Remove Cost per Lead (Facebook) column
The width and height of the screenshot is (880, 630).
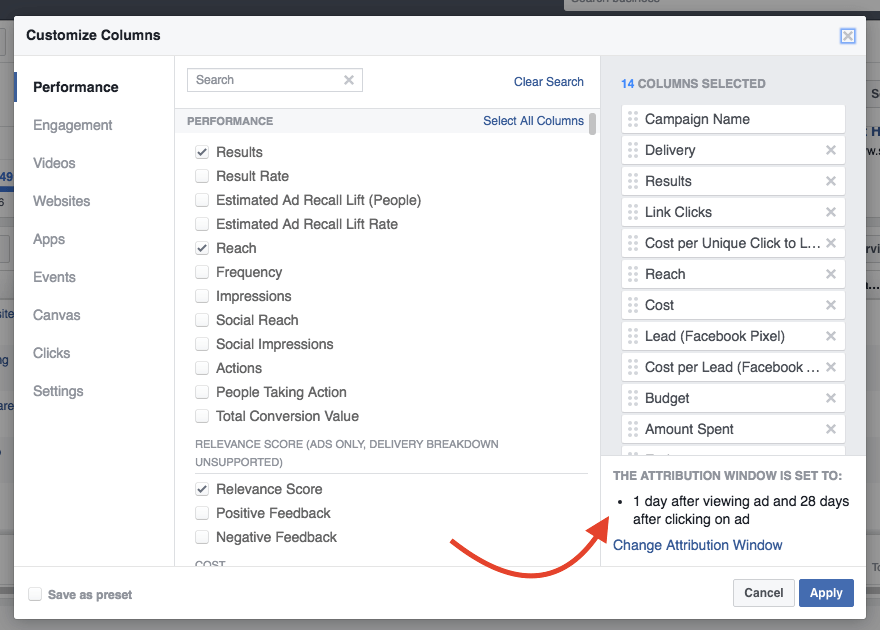click(x=831, y=367)
